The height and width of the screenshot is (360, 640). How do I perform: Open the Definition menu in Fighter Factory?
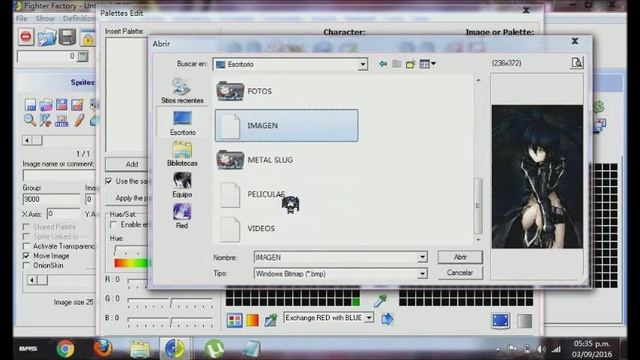coord(79,18)
